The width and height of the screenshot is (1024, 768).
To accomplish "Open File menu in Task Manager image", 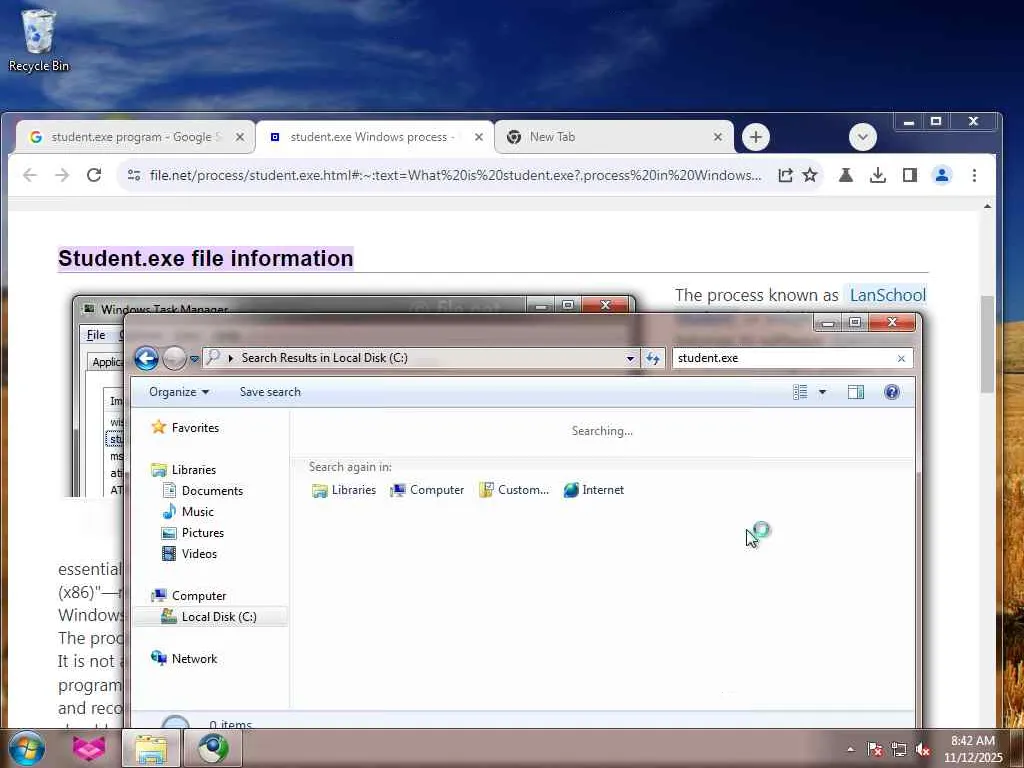I will tap(96, 335).
